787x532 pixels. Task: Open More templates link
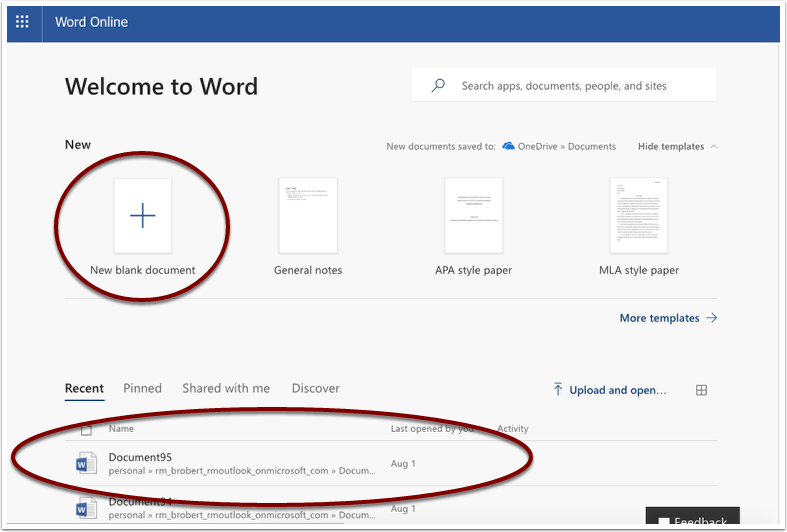coord(660,318)
